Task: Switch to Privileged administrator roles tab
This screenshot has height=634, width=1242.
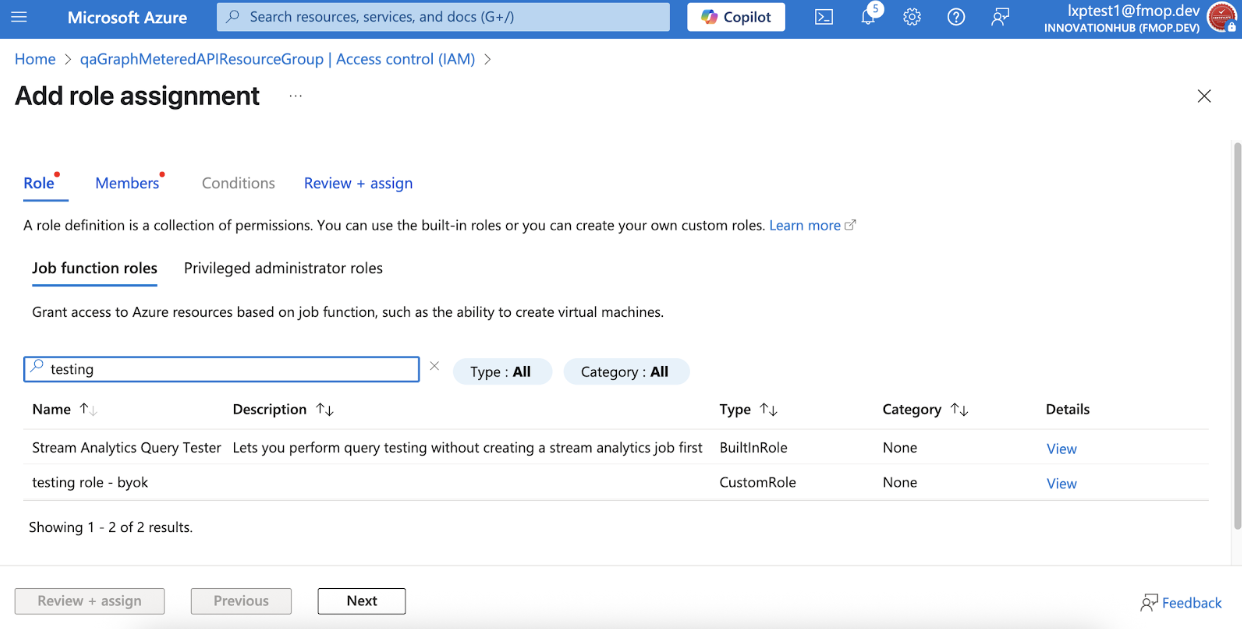Action: point(283,268)
